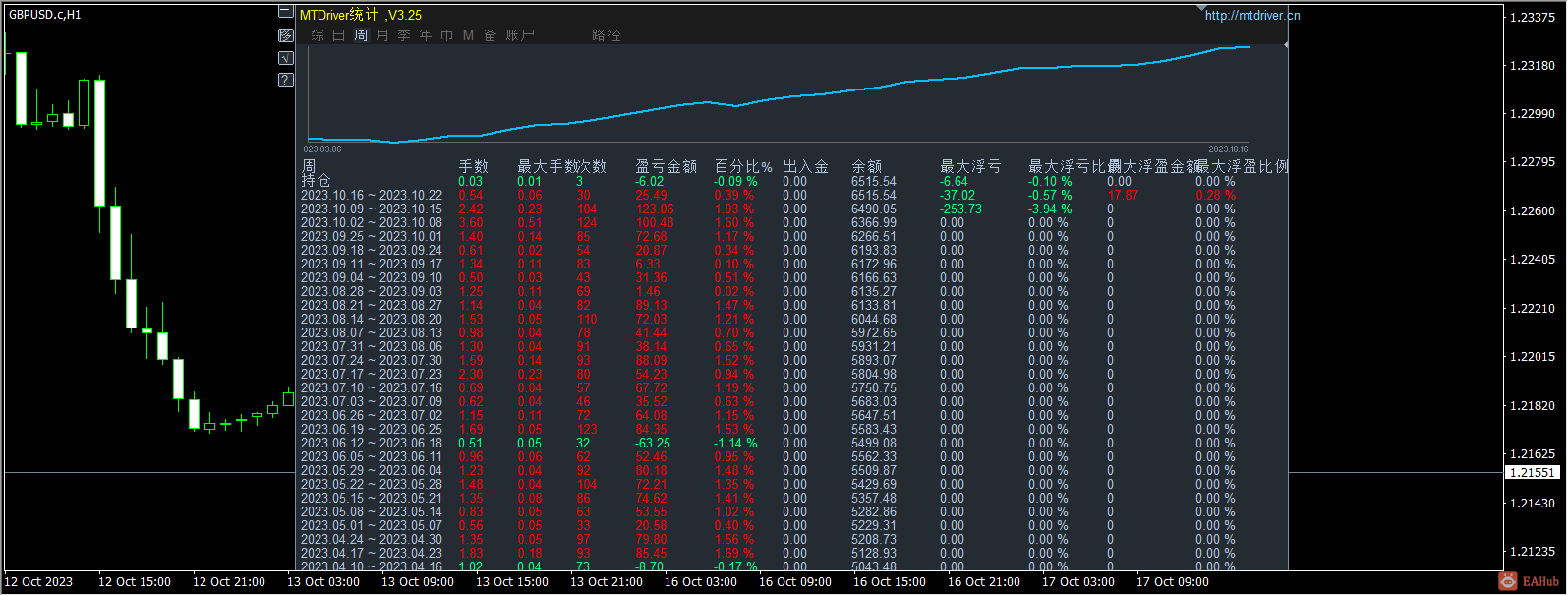Open help with the ? icon

pos(286,80)
